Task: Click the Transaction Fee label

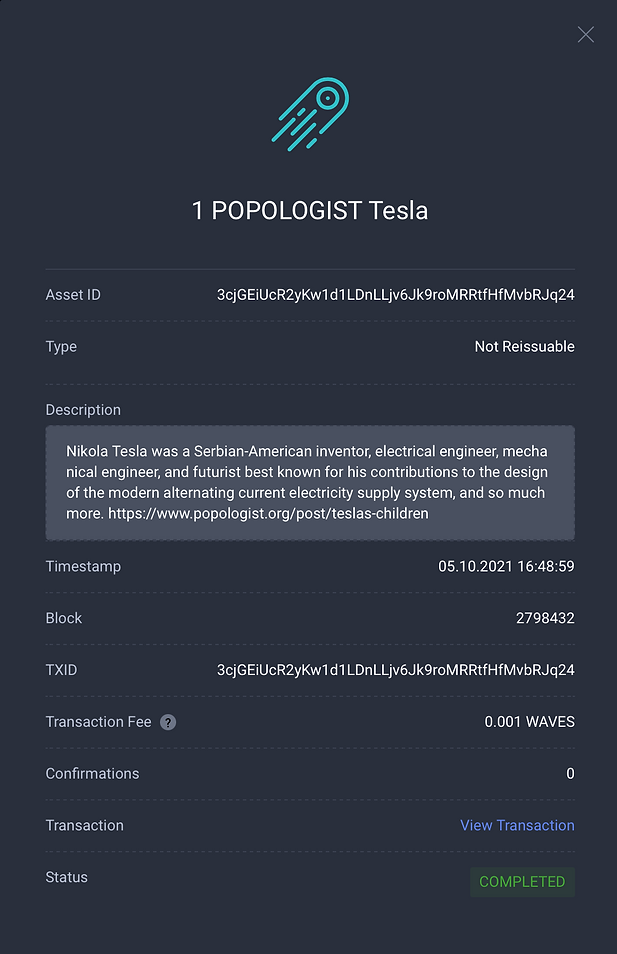Action: 98,722
